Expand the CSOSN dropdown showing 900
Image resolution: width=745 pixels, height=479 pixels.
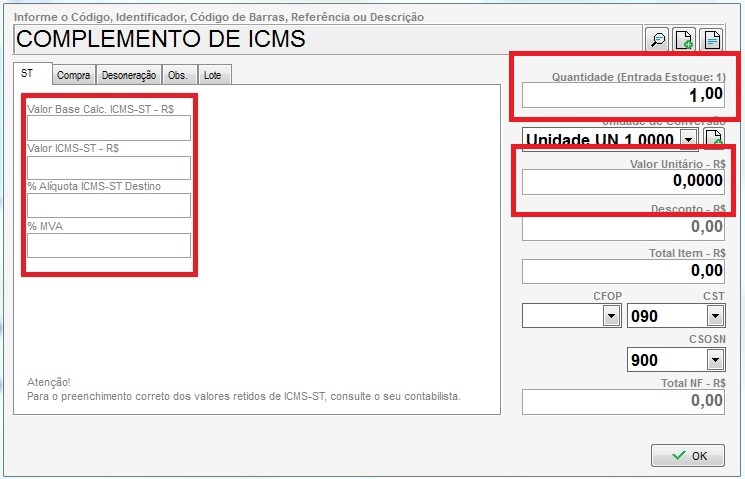click(714, 359)
